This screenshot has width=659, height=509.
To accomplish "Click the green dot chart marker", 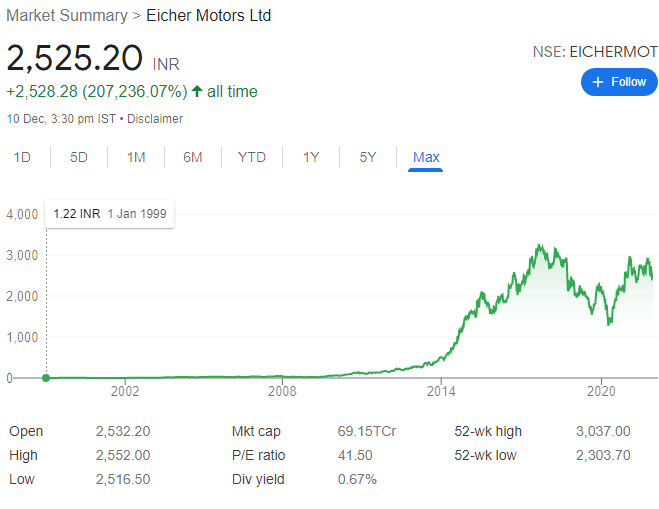I will [46, 378].
